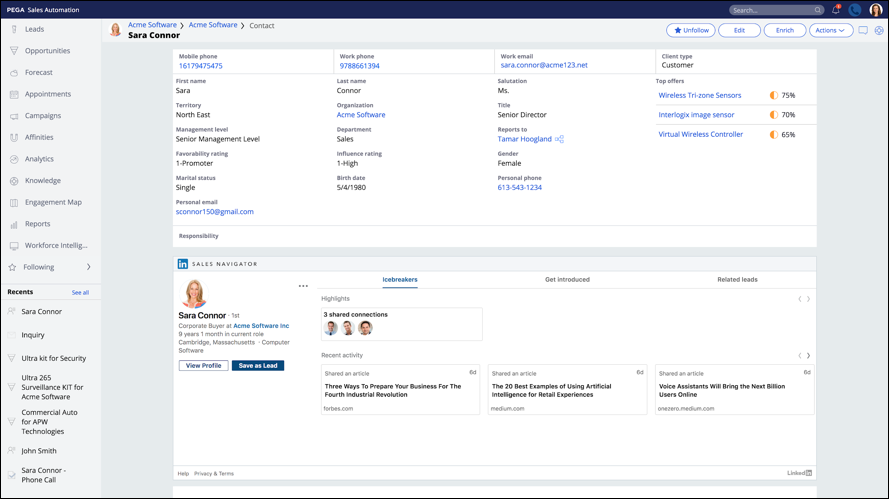Click the Opportunities funnel icon in sidebar
This screenshot has height=499, width=889.
14,51
